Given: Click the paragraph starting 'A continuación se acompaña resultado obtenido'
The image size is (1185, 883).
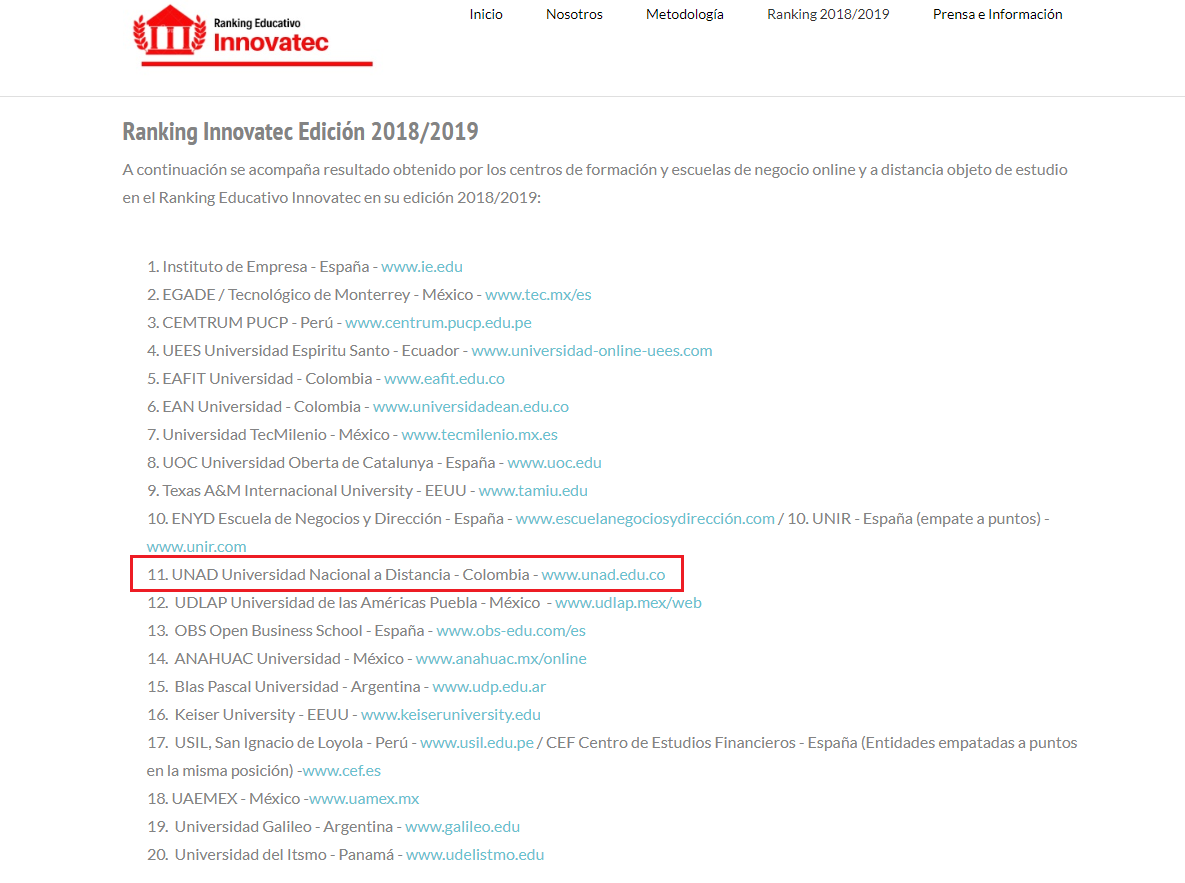Looking at the screenshot, I should 595,183.
